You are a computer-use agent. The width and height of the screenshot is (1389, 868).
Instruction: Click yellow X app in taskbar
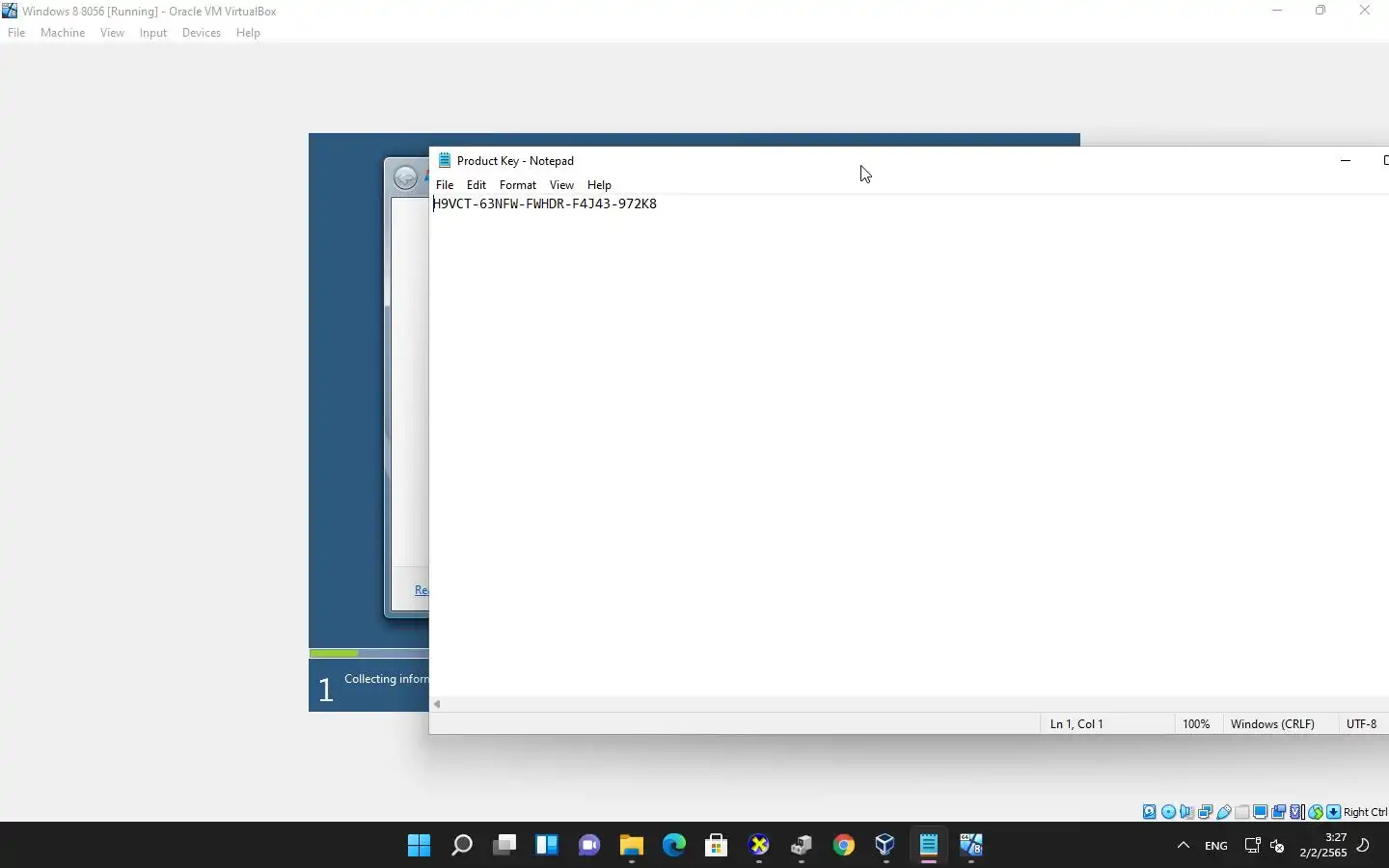(759, 846)
